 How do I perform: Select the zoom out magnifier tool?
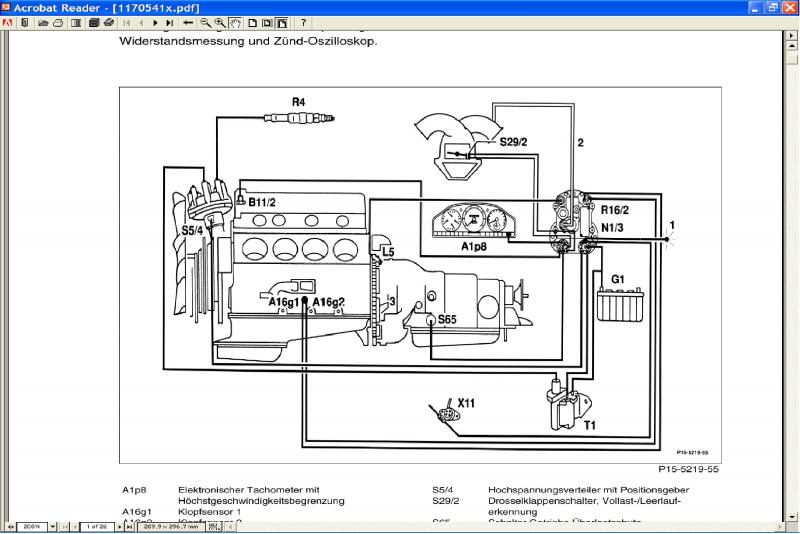[x=205, y=23]
